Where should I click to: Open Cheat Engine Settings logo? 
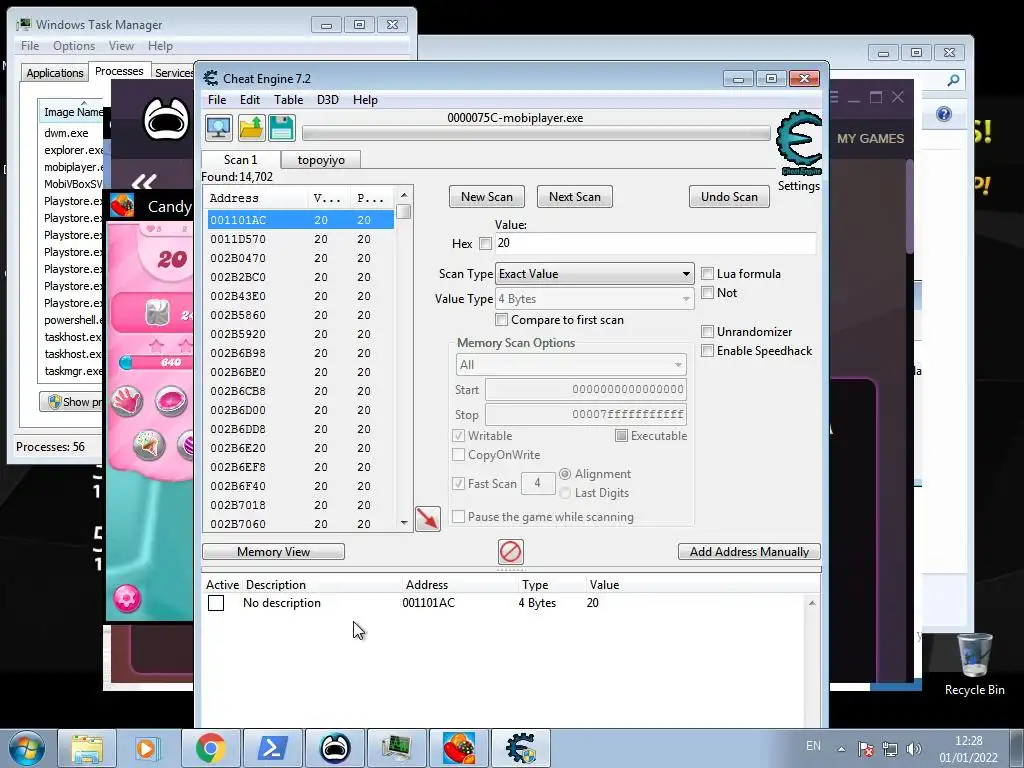pos(799,144)
